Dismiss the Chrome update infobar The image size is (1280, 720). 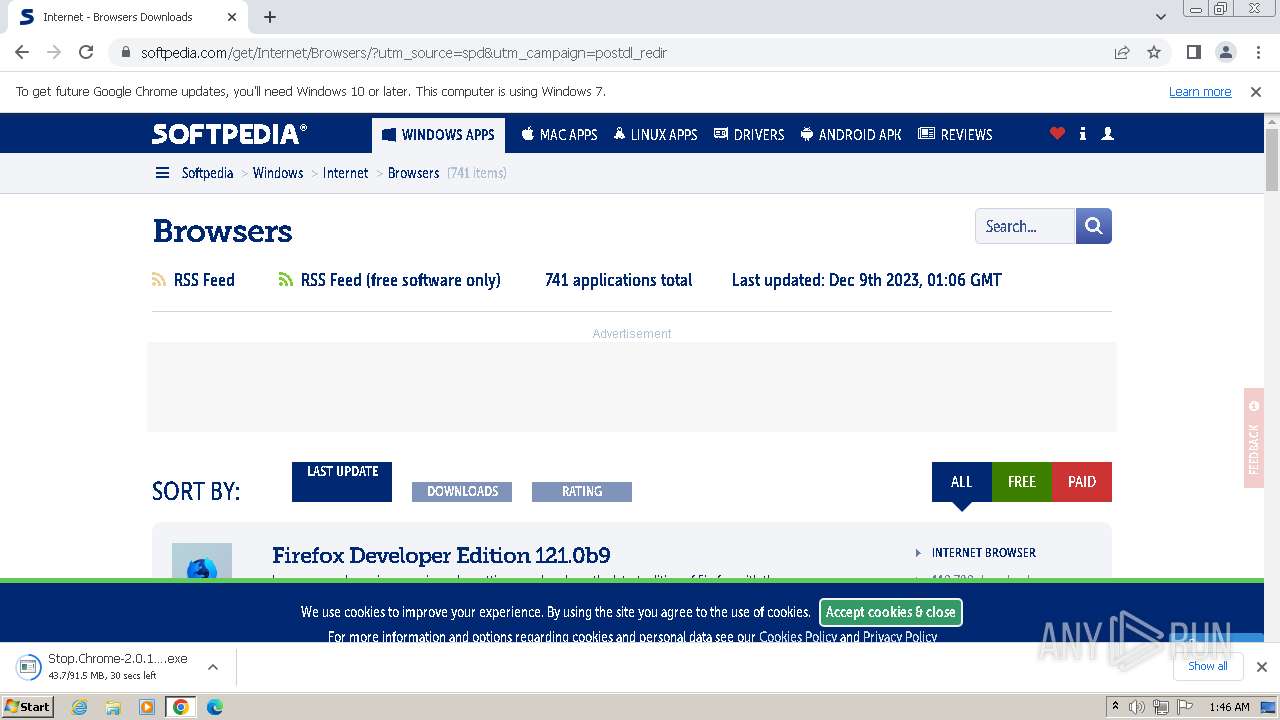pyautogui.click(x=1256, y=91)
